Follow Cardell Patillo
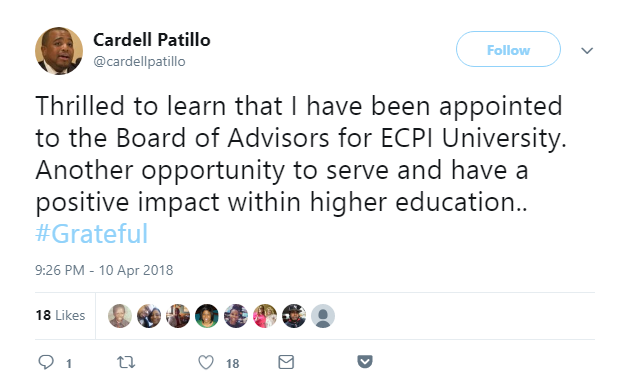This screenshot has width=628, height=391. [x=508, y=49]
